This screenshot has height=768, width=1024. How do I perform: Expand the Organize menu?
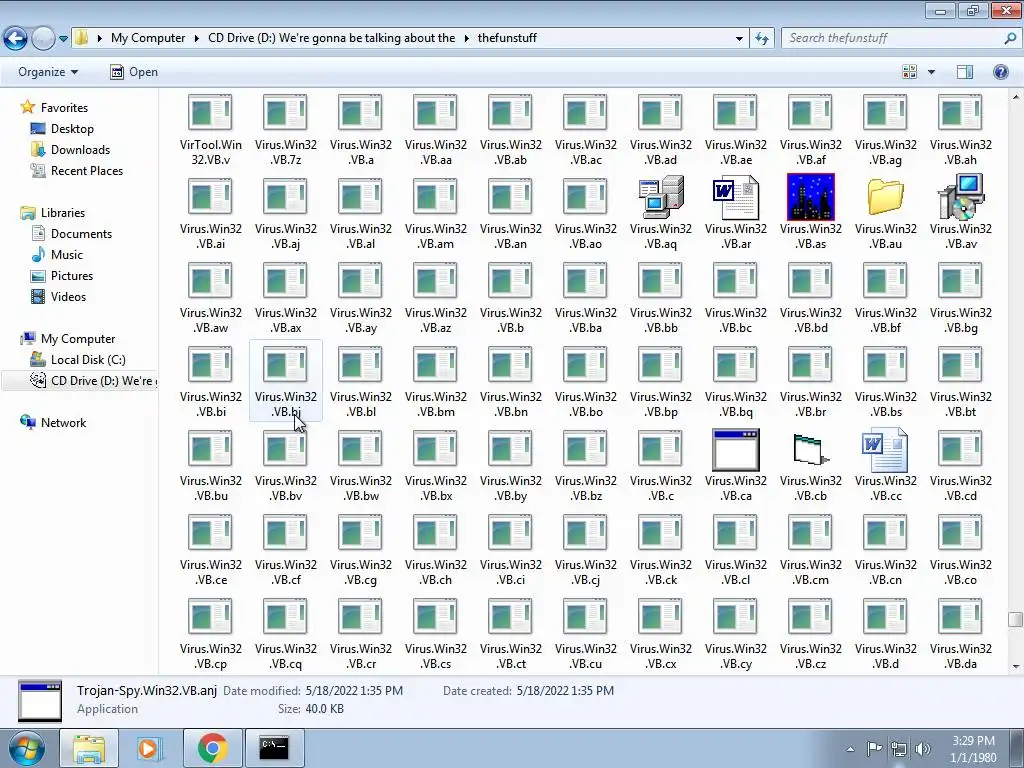pyautogui.click(x=48, y=72)
